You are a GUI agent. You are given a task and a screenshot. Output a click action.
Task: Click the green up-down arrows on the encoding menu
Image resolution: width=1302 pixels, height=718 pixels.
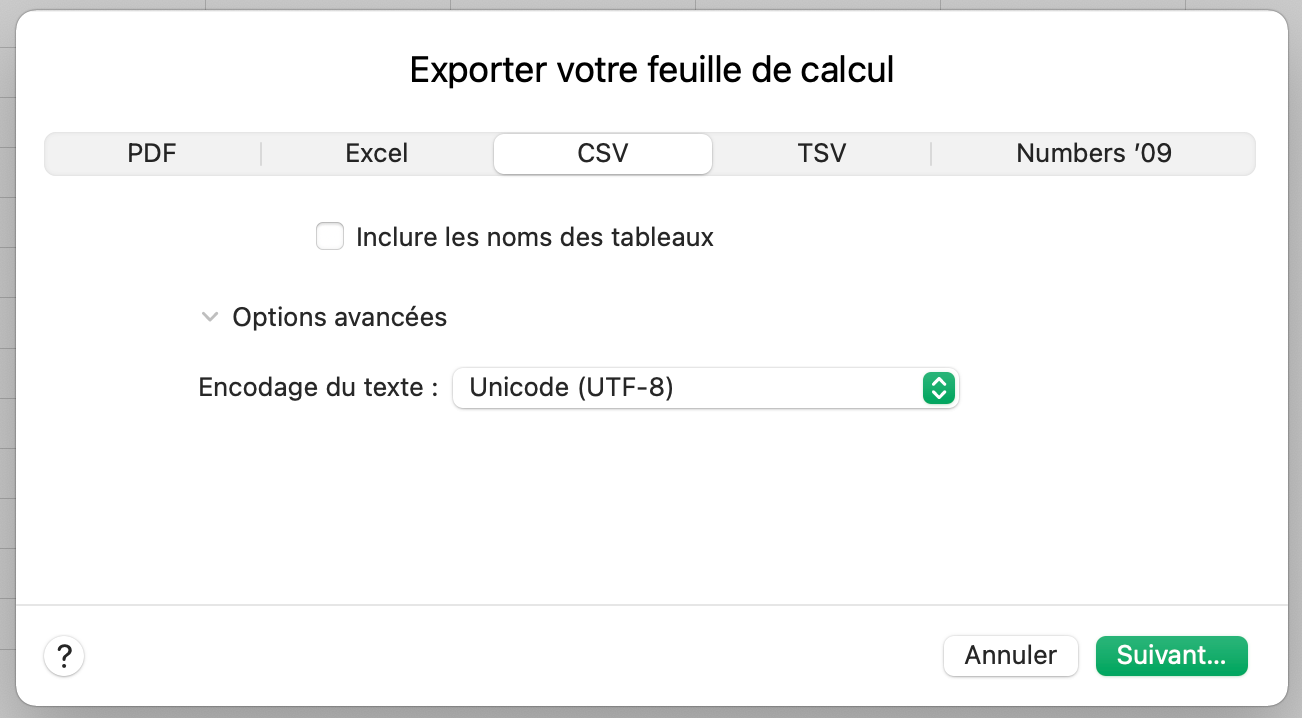[x=938, y=388]
